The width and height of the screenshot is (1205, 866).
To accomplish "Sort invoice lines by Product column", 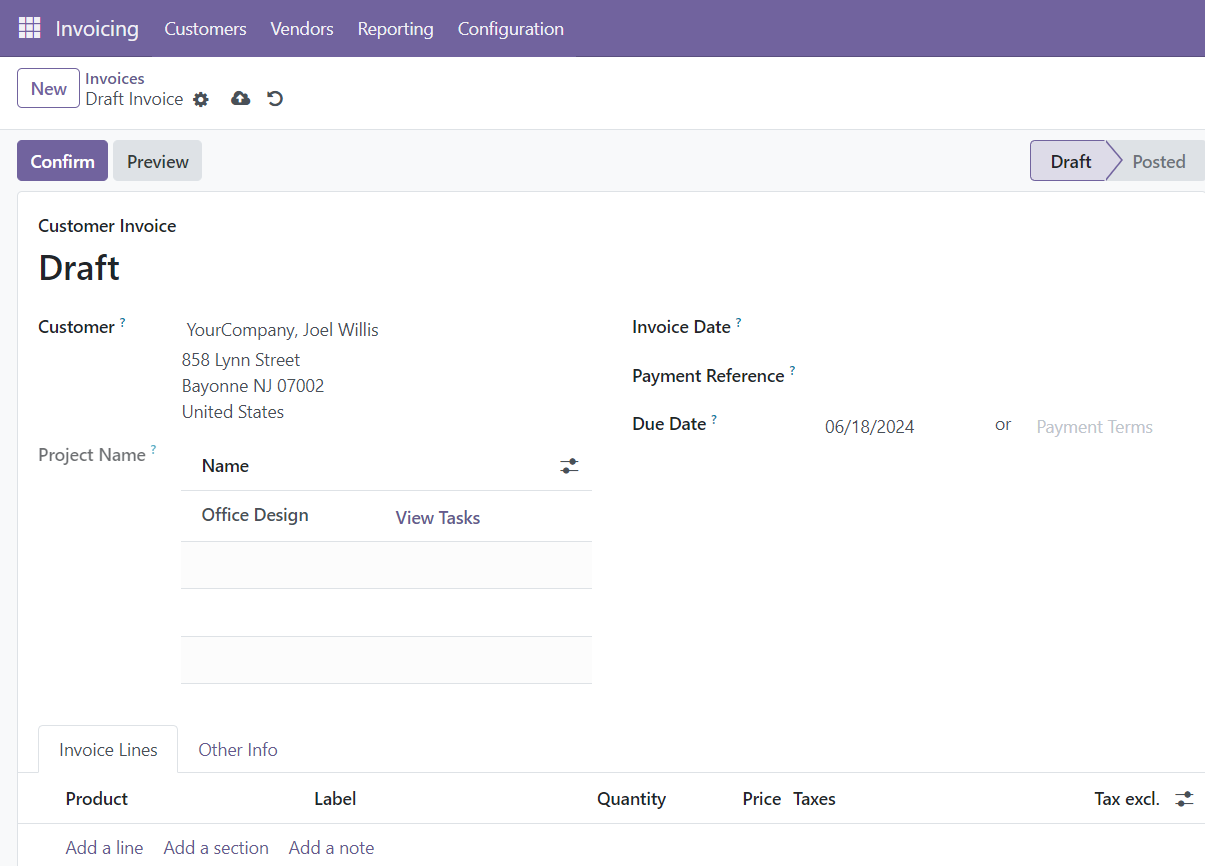I will (x=97, y=799).
